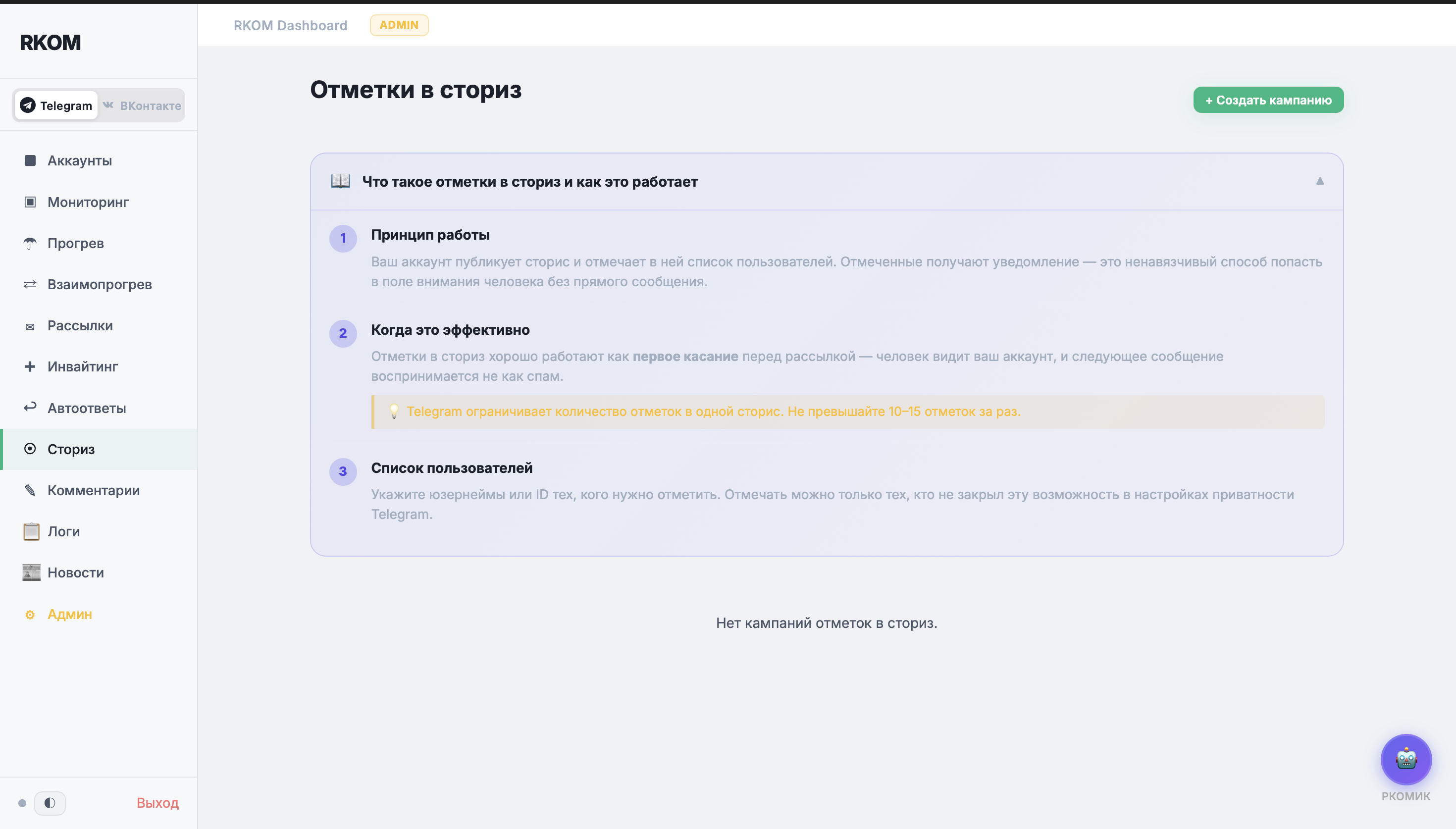Click the RKOM Dashboard title
1456x829 pixels.
(x=290, y=26)
